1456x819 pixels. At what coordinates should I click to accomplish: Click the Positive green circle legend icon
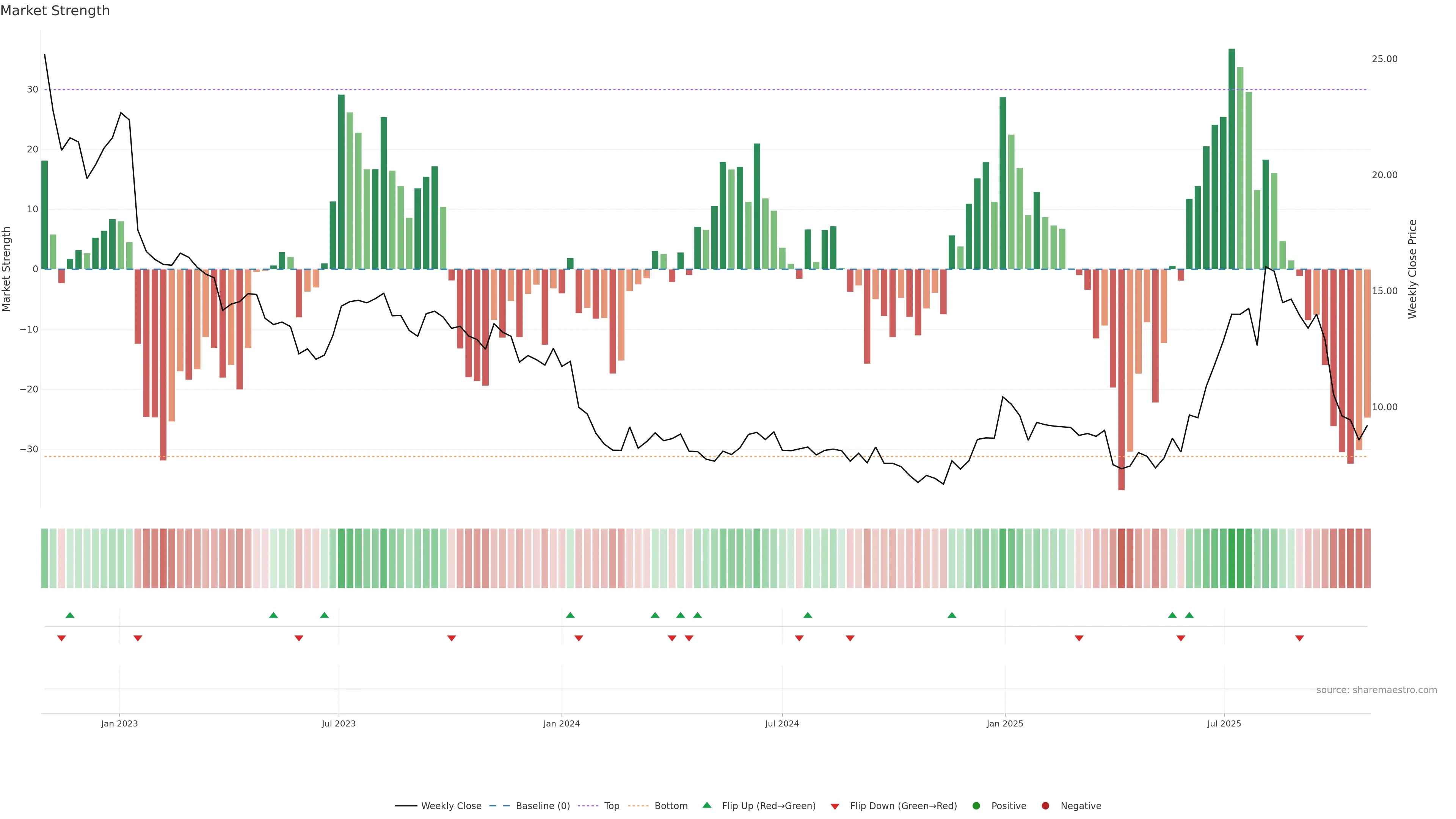(x=976, y=806)
